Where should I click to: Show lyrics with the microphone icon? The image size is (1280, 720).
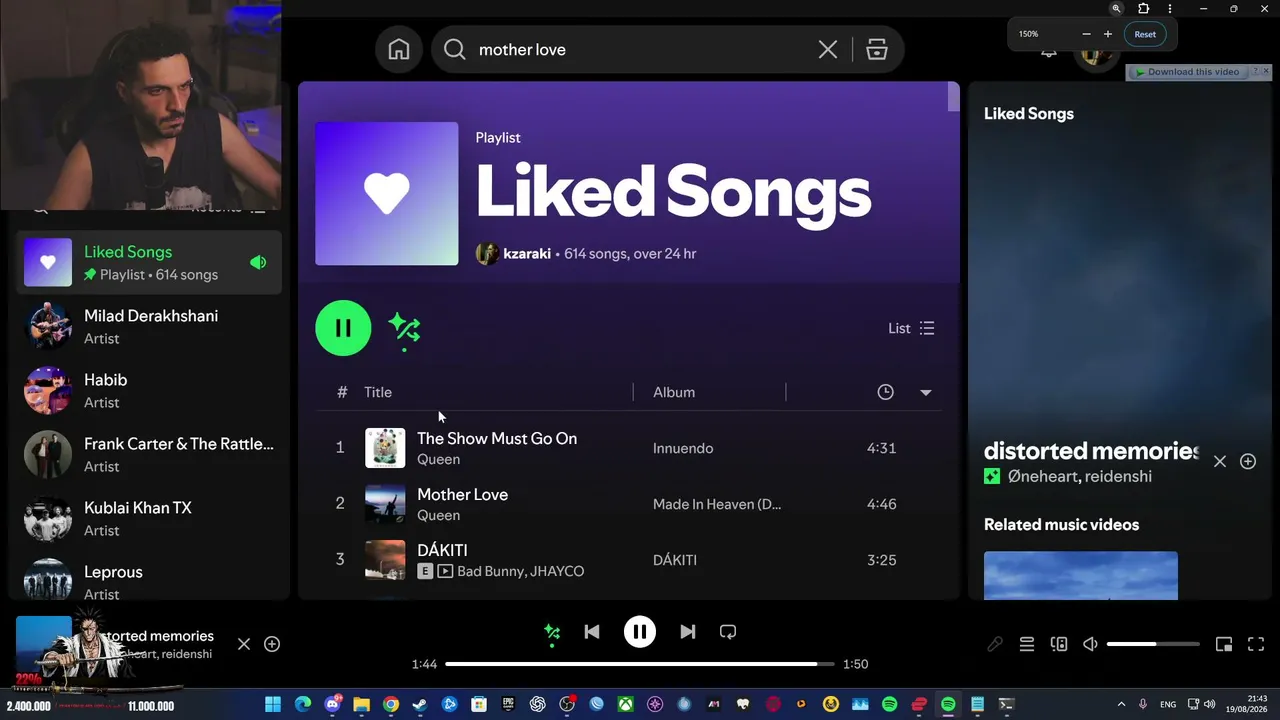[x=995, y=645]
